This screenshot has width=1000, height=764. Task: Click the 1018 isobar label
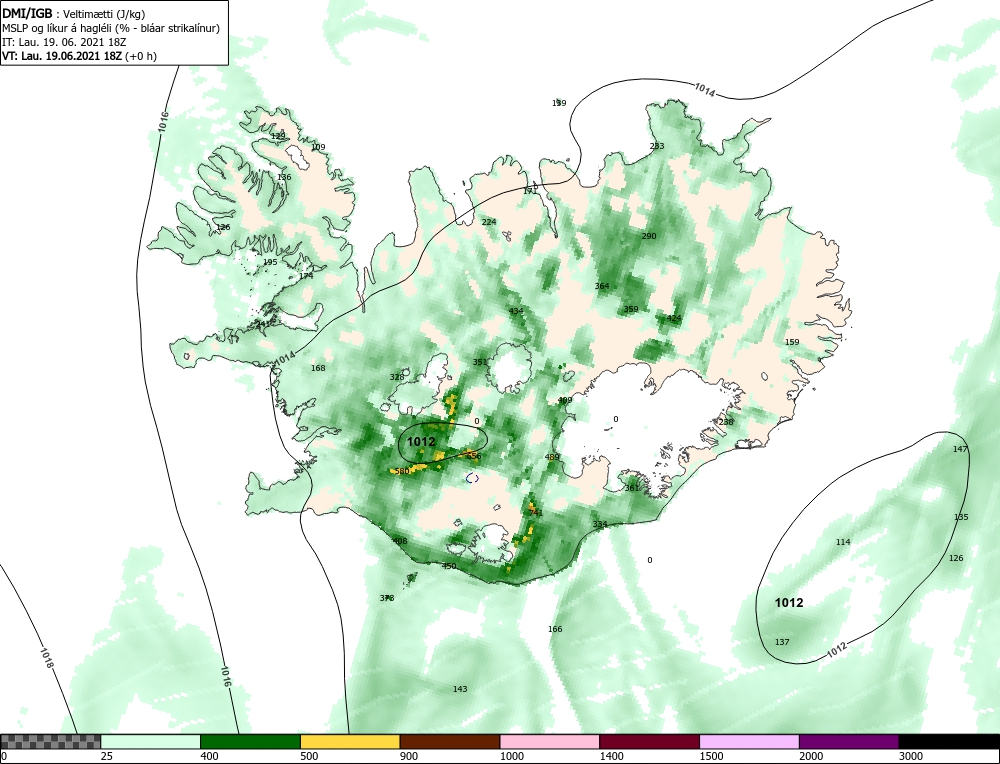click(x=47, y=658)
